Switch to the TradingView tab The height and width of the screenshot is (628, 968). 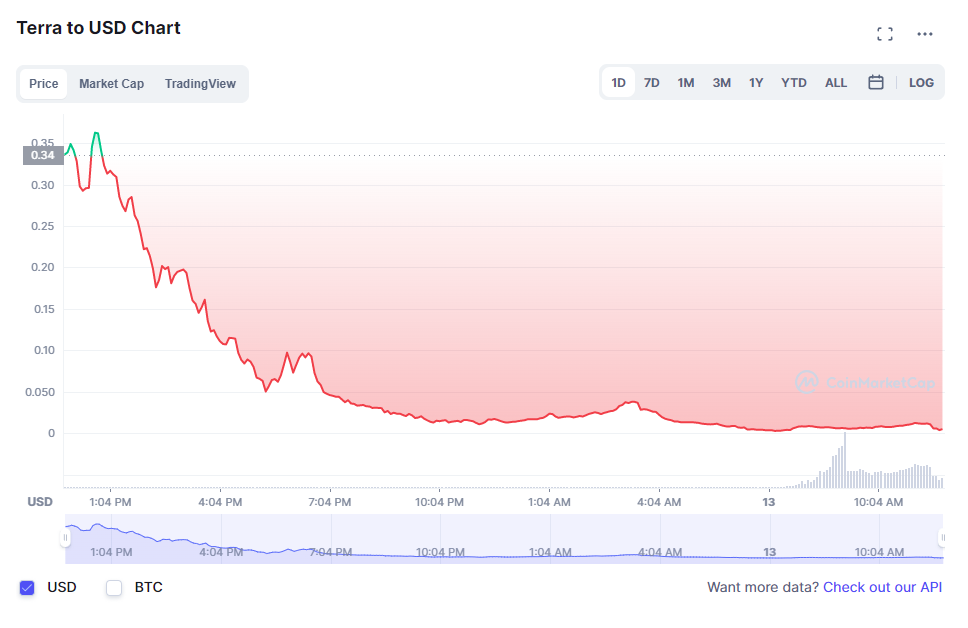[x=200, y=84]
